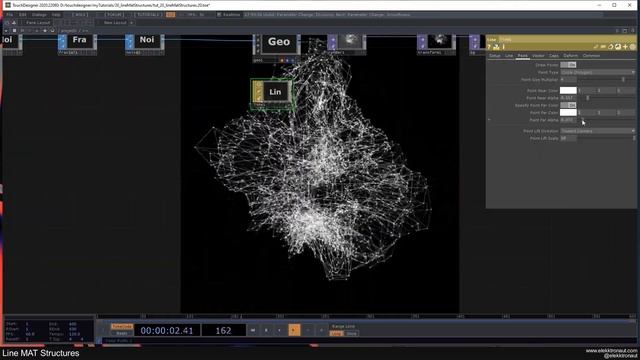This screenshot has width=640, height=360.
Task: Open parameter help question mark icon
Action: point(489,47)
